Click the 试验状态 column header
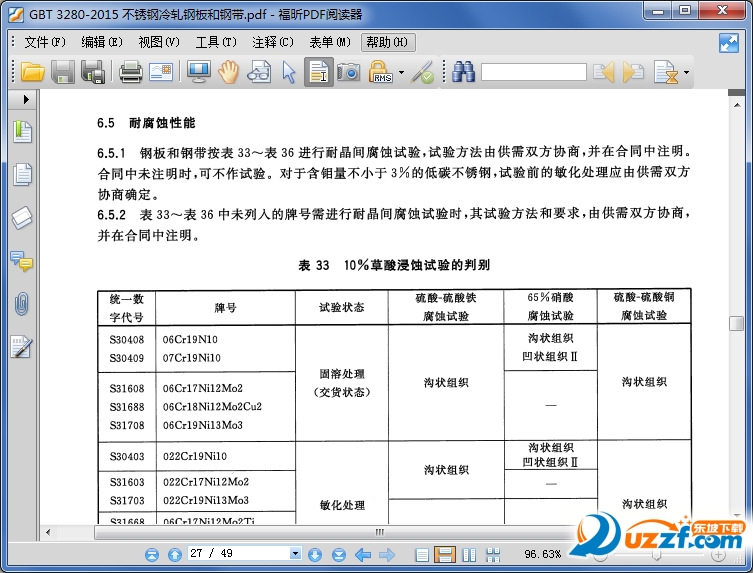Viewport: 753px width, 573px height. click(342, 307)
